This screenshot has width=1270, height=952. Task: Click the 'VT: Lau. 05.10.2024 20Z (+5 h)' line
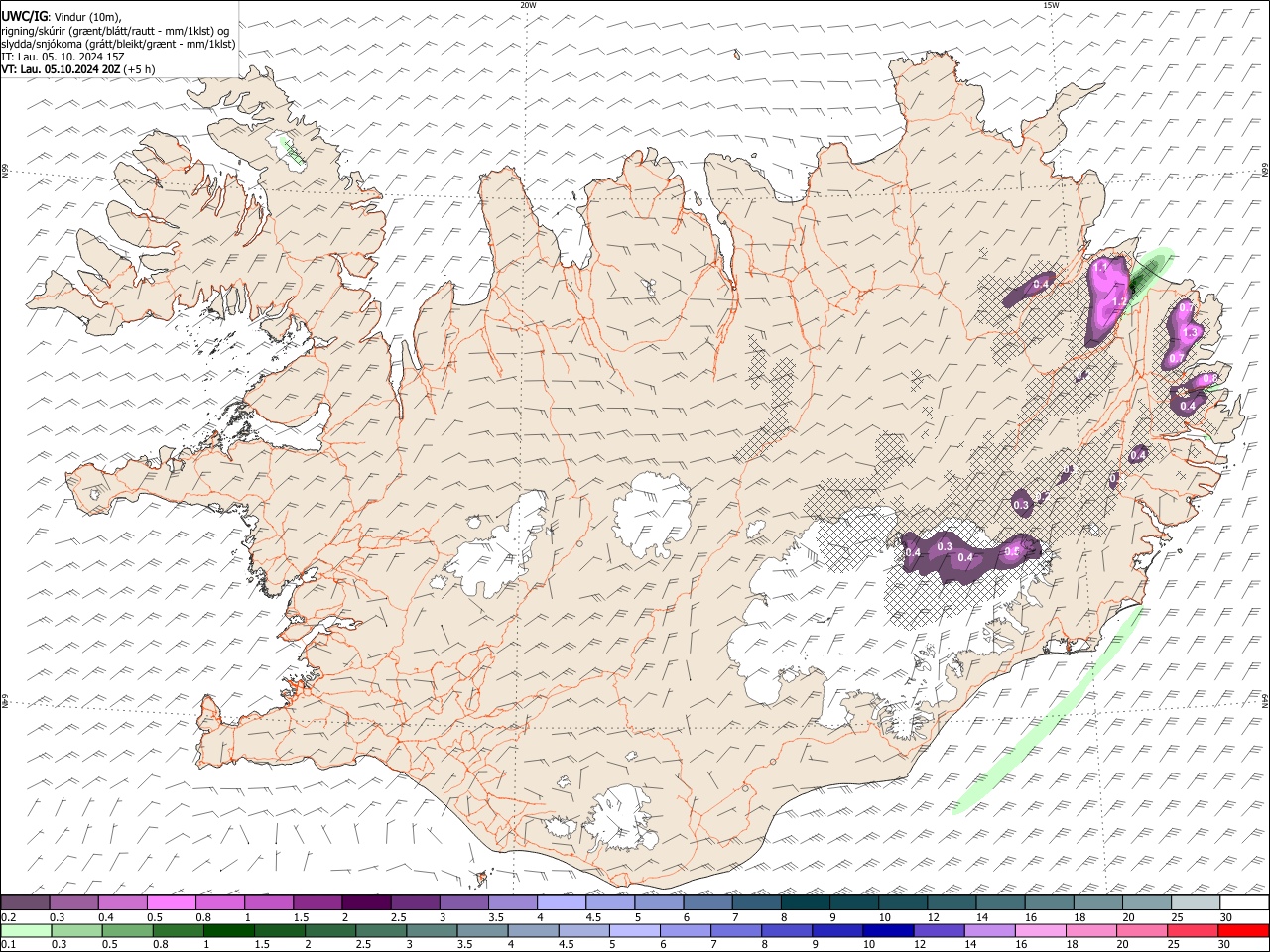coord(78,69)
